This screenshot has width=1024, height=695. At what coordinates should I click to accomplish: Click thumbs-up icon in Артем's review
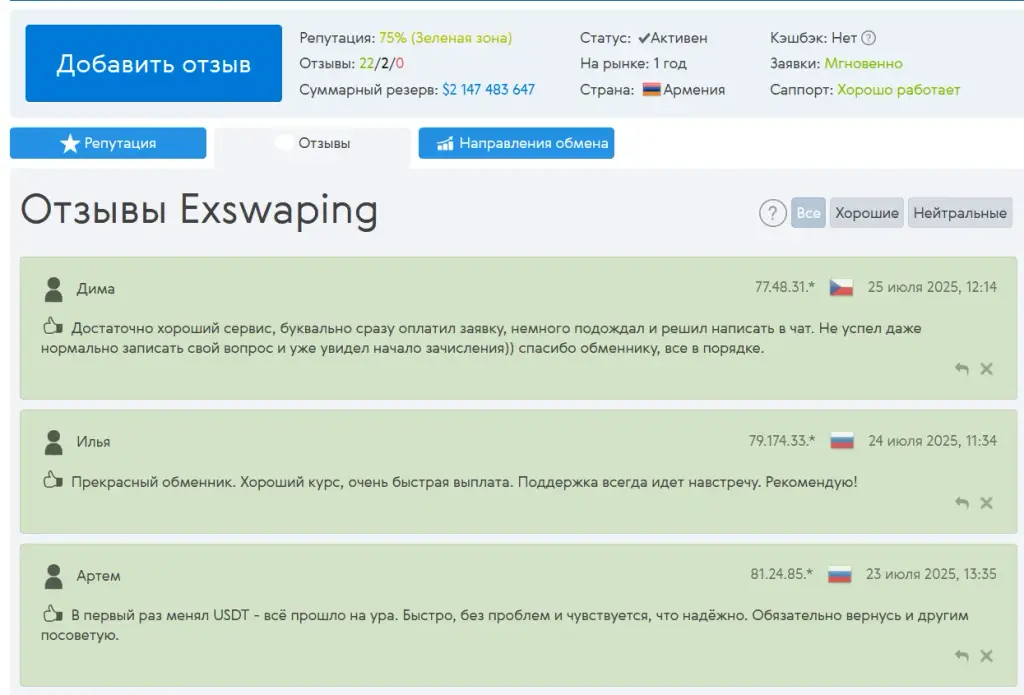[x=52, y=613]
